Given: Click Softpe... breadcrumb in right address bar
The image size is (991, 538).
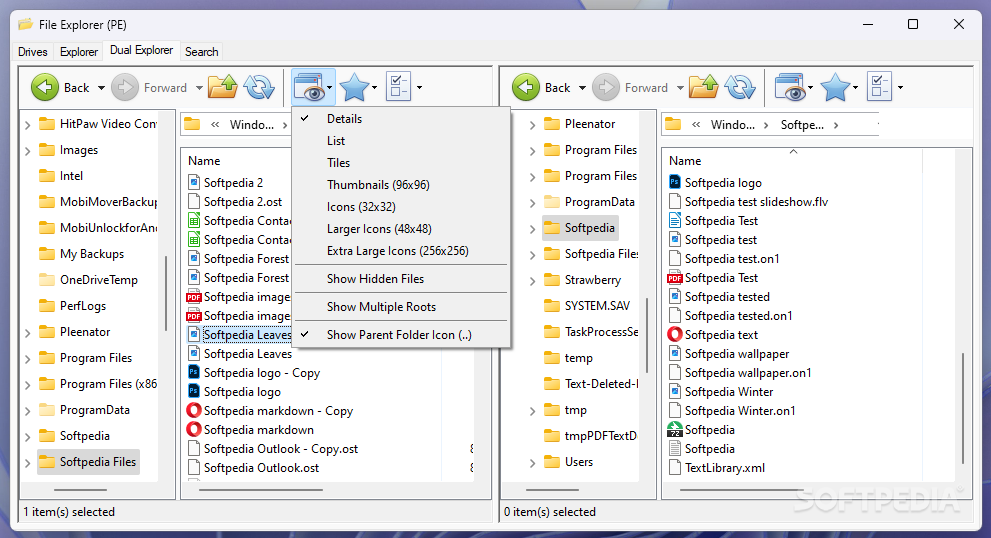Looking at the screenshot, I should (x=802, y=125).
